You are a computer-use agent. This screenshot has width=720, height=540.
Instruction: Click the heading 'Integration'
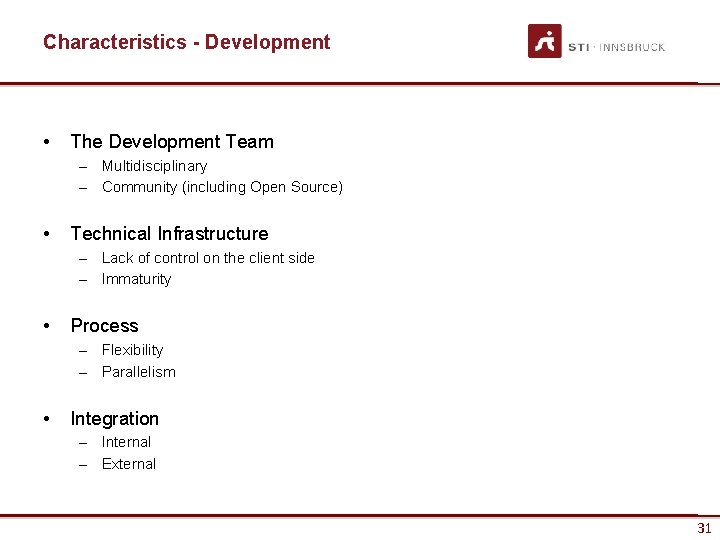pos(115,419)
